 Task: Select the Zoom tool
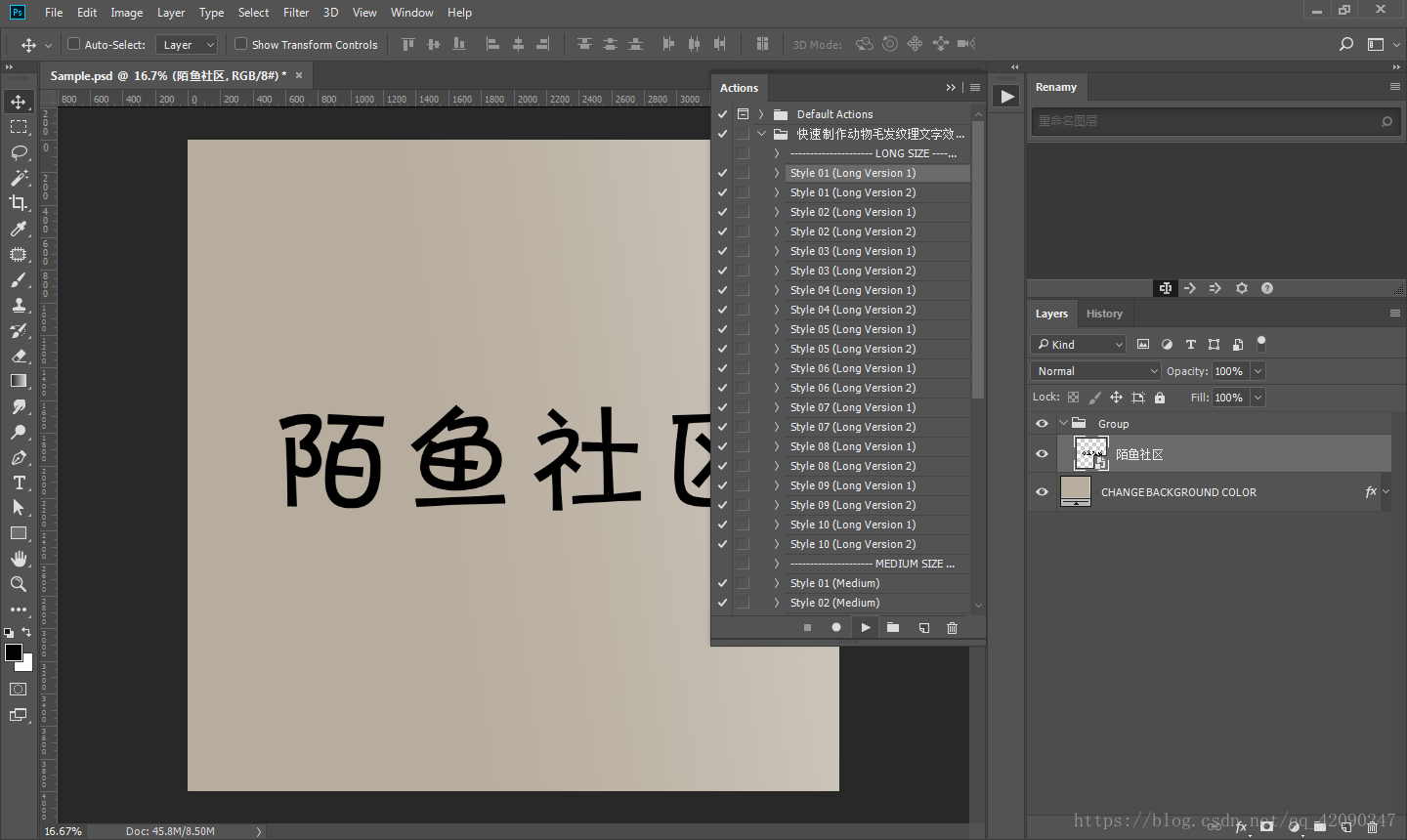(x=19, y=584)
